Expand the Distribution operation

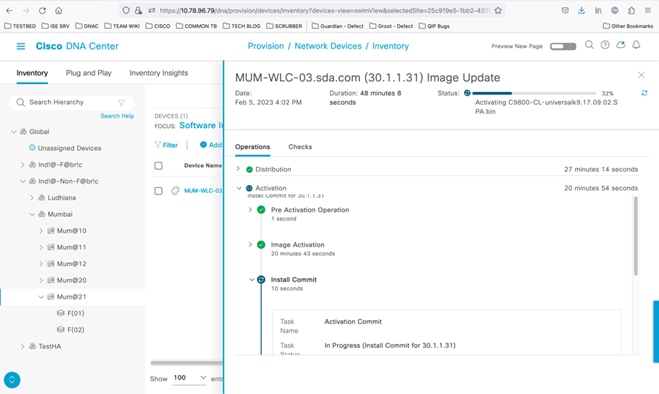coord(238,169)
